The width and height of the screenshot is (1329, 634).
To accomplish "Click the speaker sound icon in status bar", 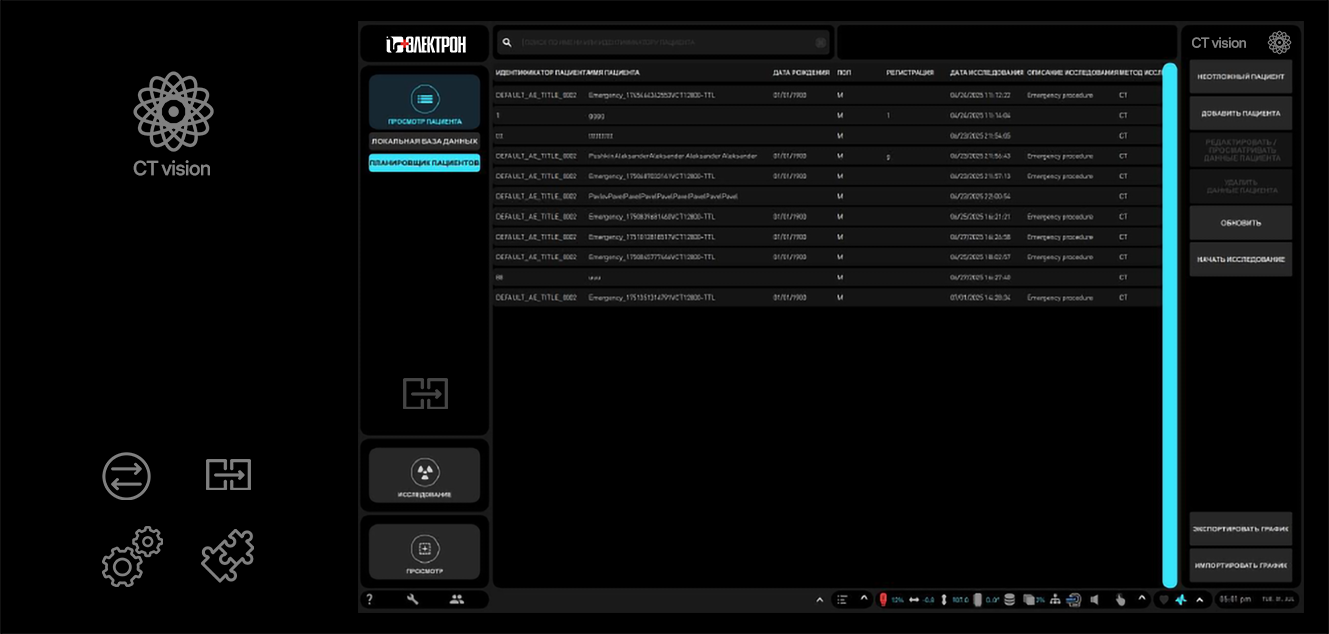I will 1094,600.
